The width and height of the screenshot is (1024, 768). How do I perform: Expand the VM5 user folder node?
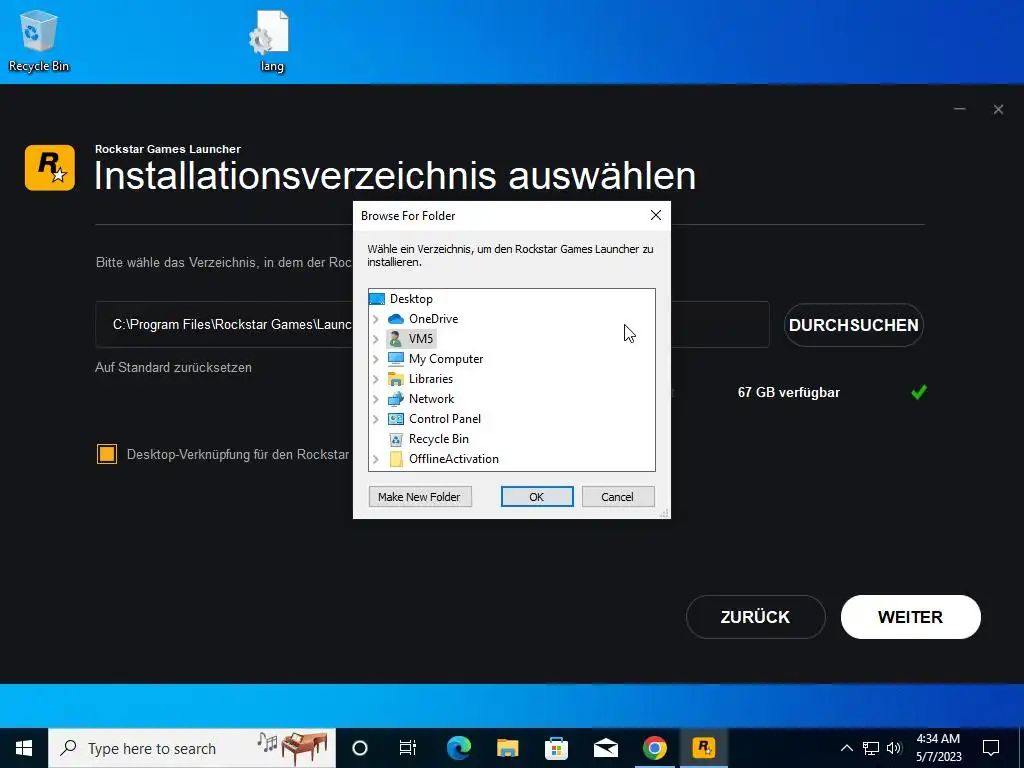[376, 340]
